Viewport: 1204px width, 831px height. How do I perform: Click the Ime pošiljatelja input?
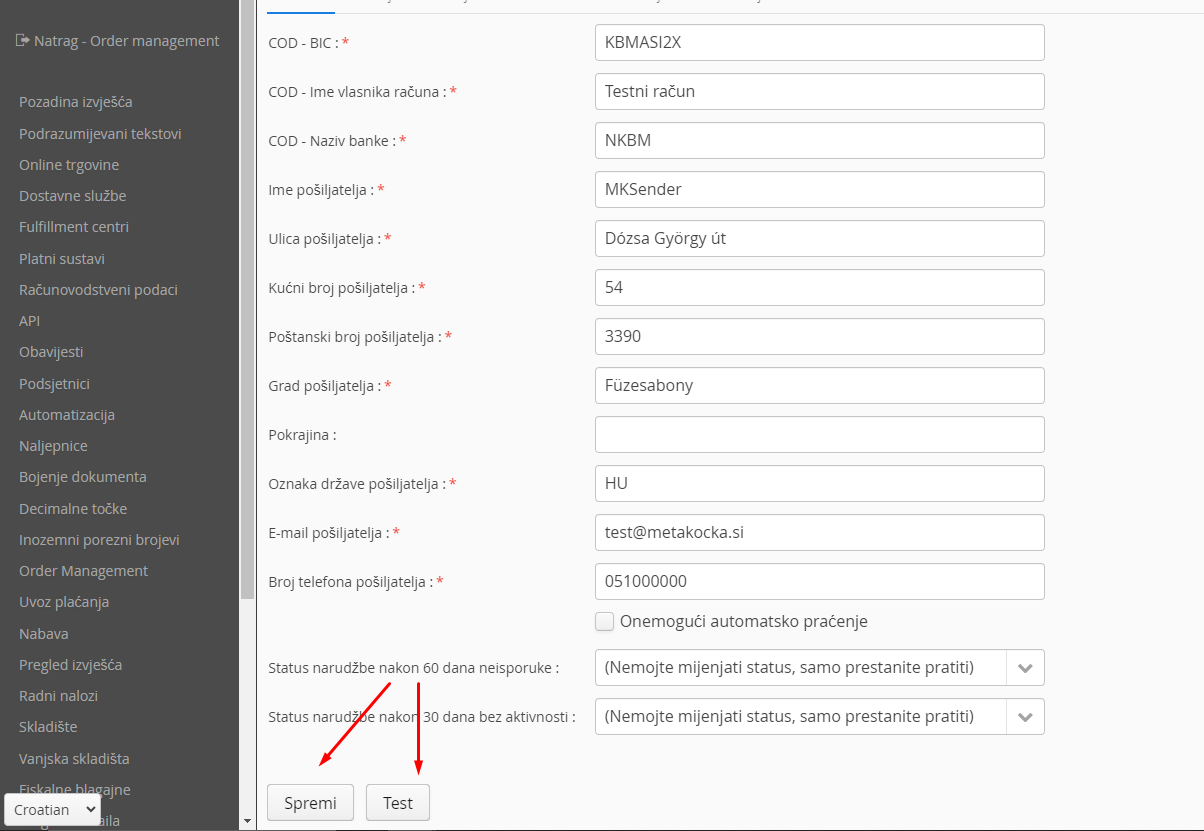click(820, 189)
